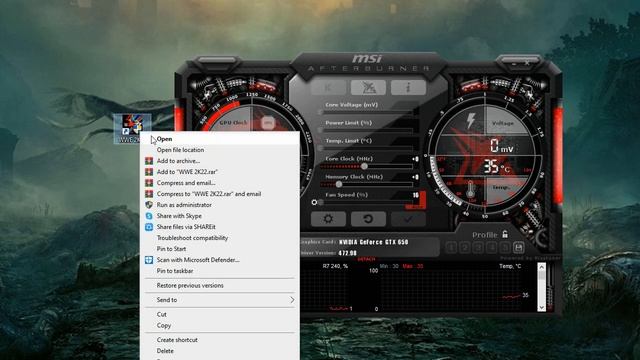Select Pin to taskbar
Viewport: 640px width, 360px height.
(220, 271)
